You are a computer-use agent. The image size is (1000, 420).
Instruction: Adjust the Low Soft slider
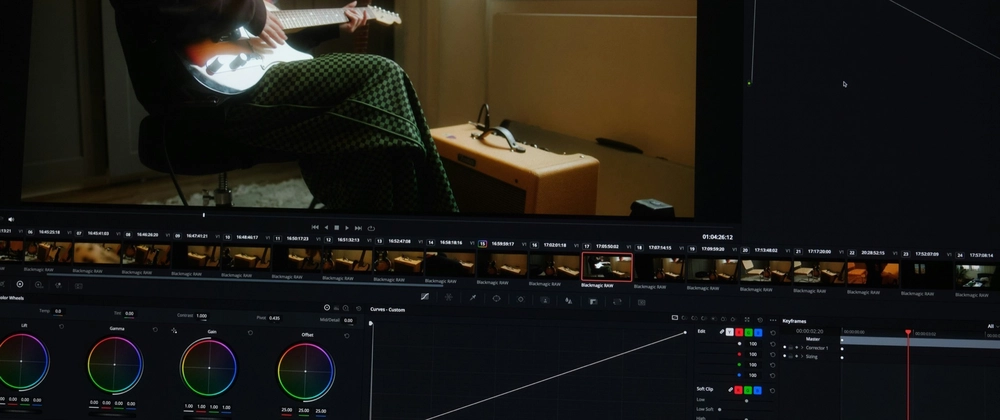[x=720, y=409]
